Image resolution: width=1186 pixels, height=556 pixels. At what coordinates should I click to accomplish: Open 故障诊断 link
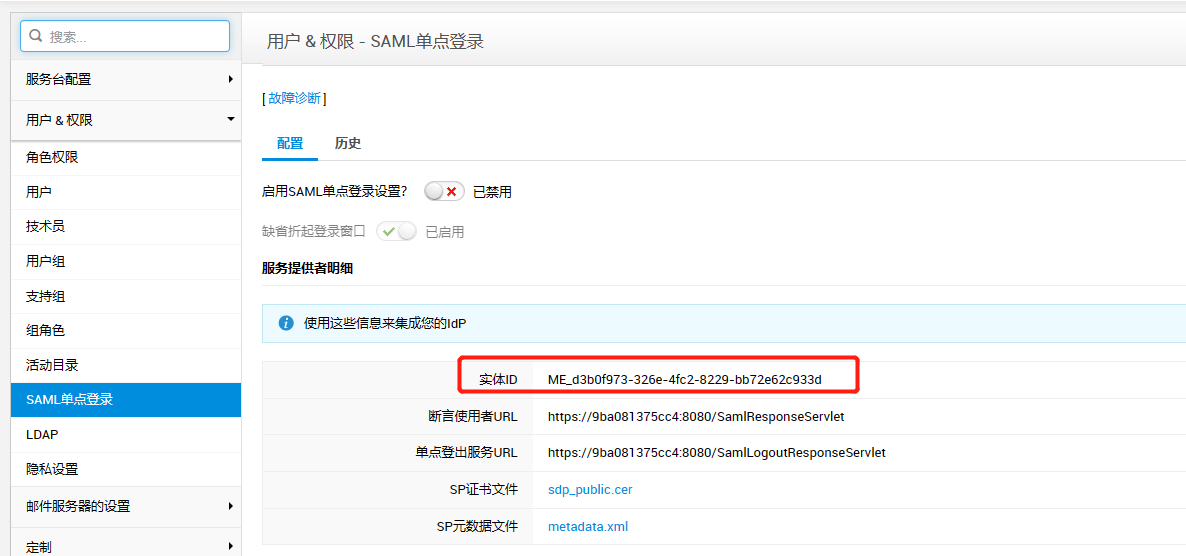pos(294,98)
